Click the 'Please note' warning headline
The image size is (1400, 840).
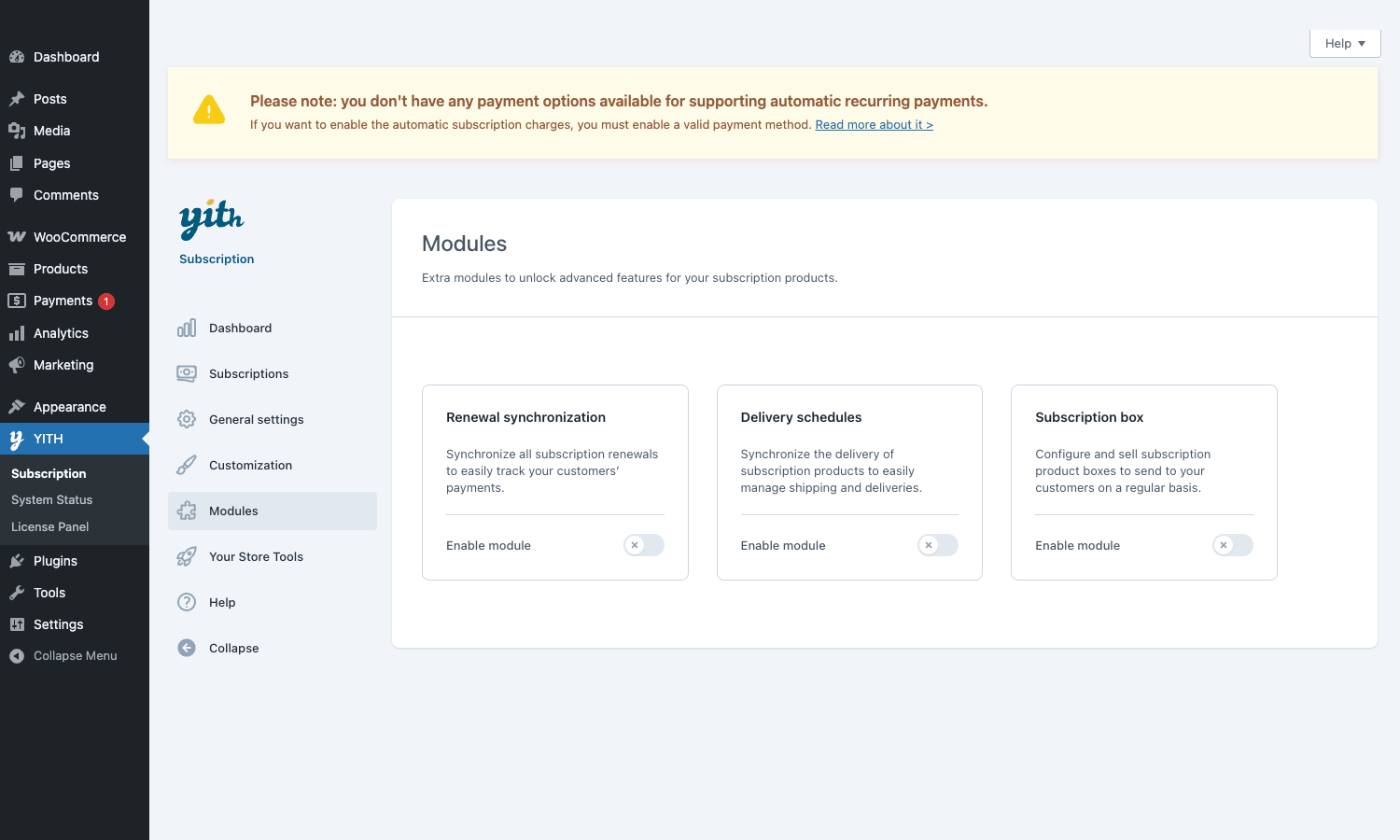click(x=619, y=101)
